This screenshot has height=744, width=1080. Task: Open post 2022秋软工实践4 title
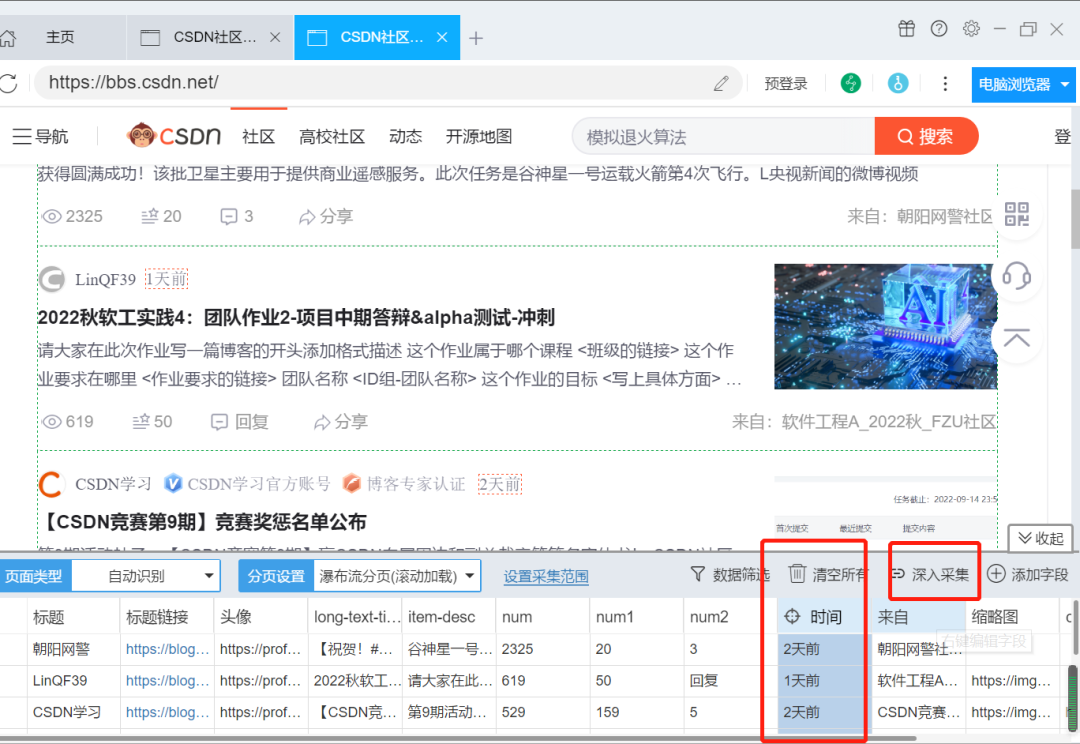click(x=296, y=318)
